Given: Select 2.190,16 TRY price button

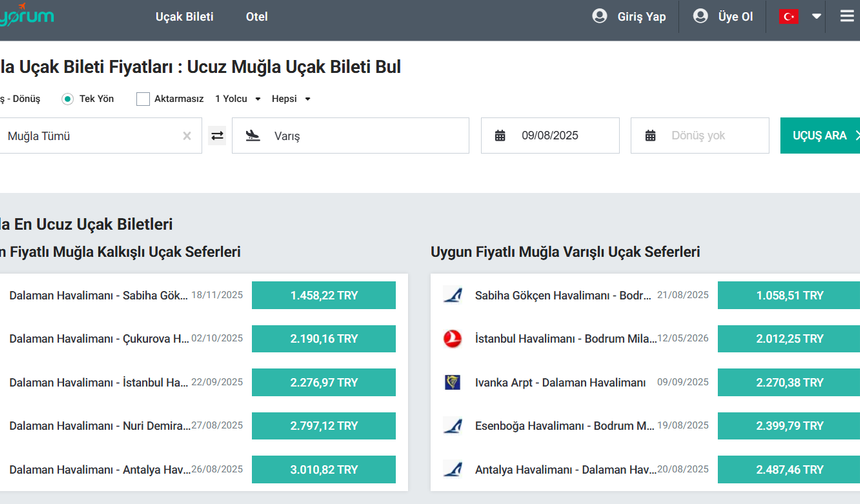Looking at the screenshot, I should point(324,338).
